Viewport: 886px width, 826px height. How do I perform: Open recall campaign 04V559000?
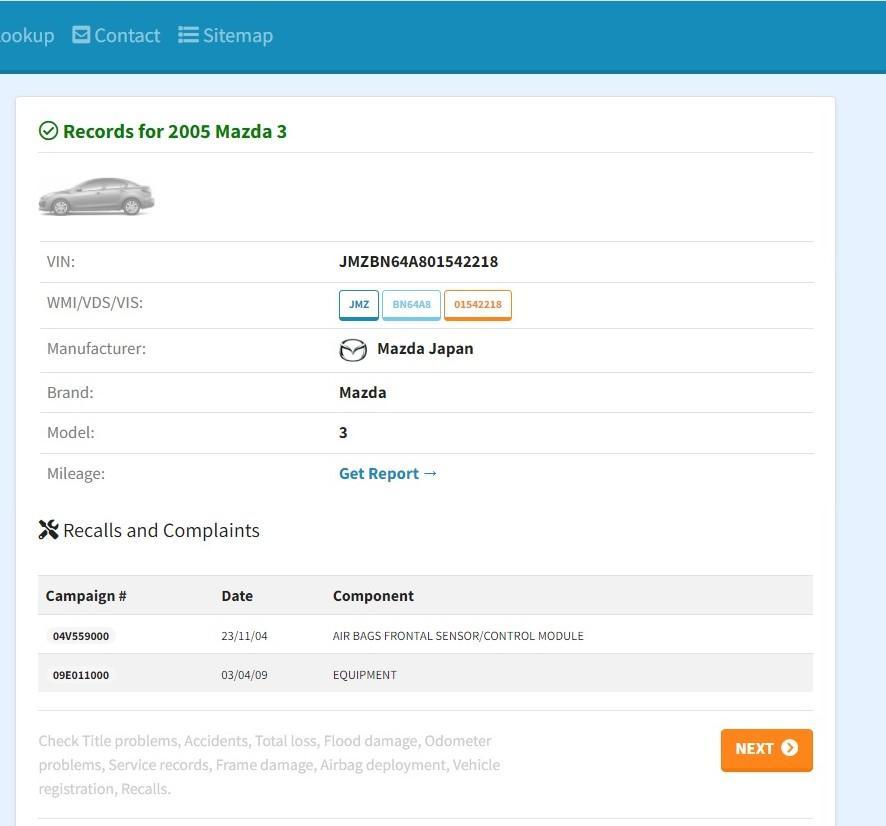(x=81, y=636)
